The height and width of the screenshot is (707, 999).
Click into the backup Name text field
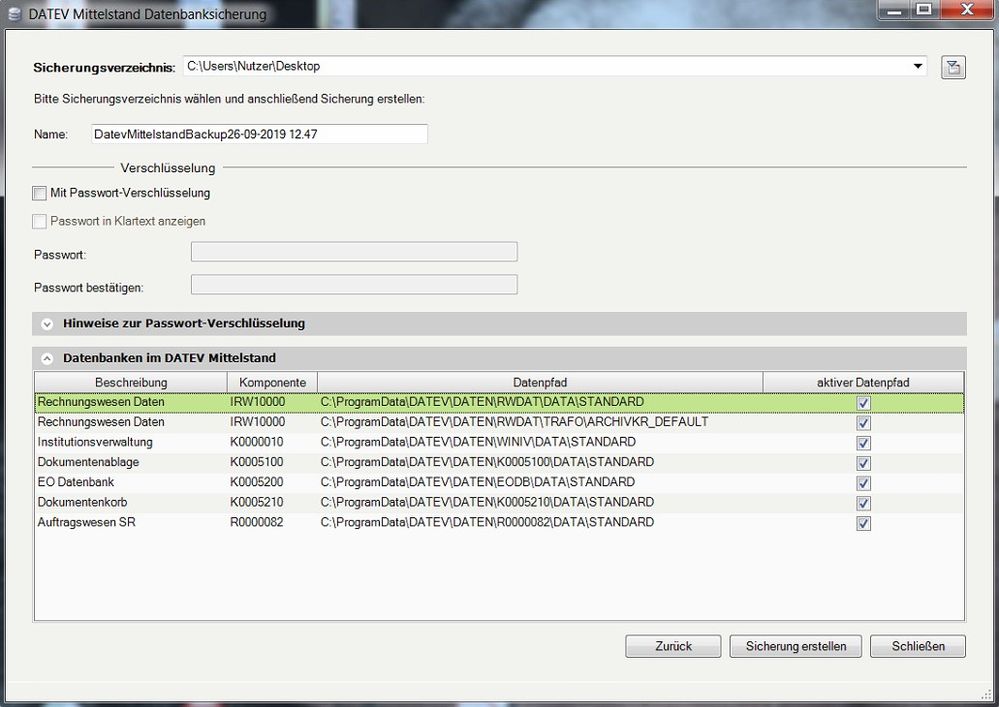tap(258, 134)
